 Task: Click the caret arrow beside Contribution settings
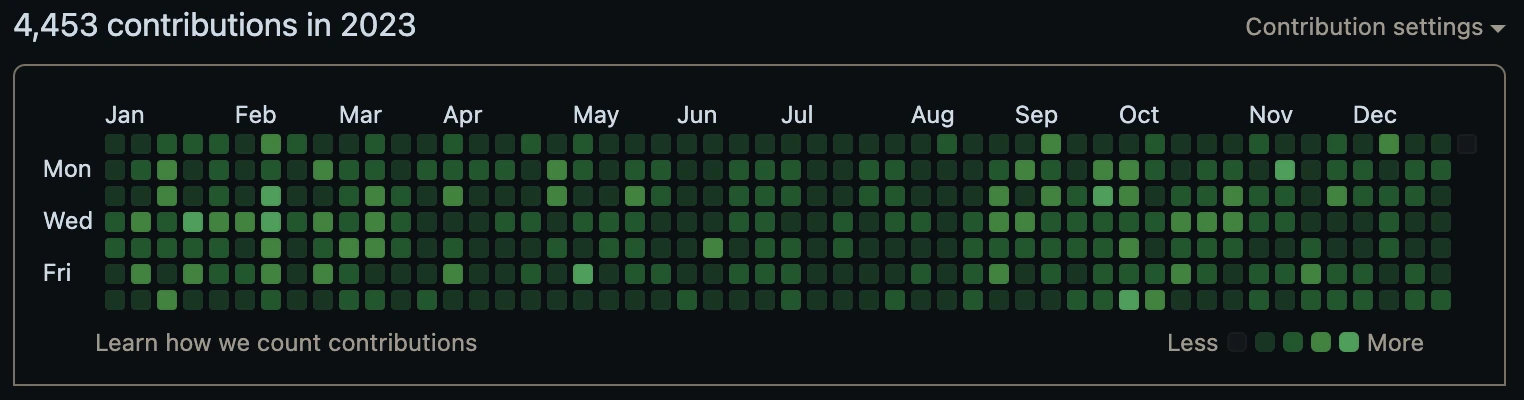(1497, 29)
